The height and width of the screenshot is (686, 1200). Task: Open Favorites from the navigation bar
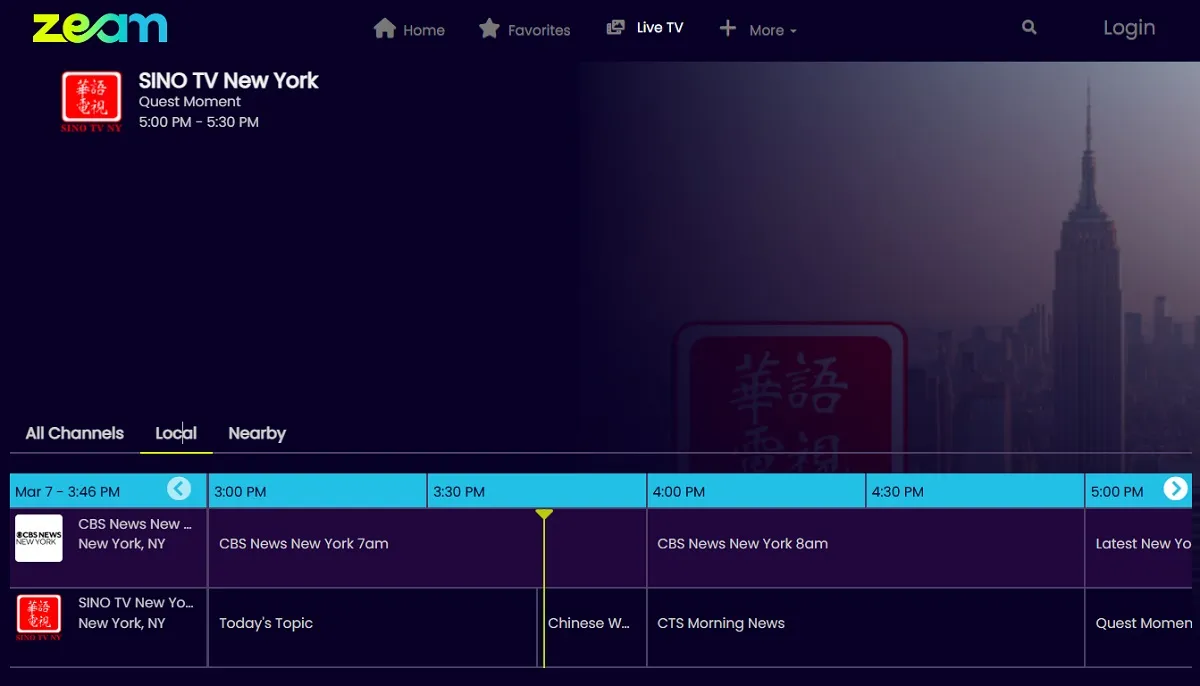click(524, 30)
